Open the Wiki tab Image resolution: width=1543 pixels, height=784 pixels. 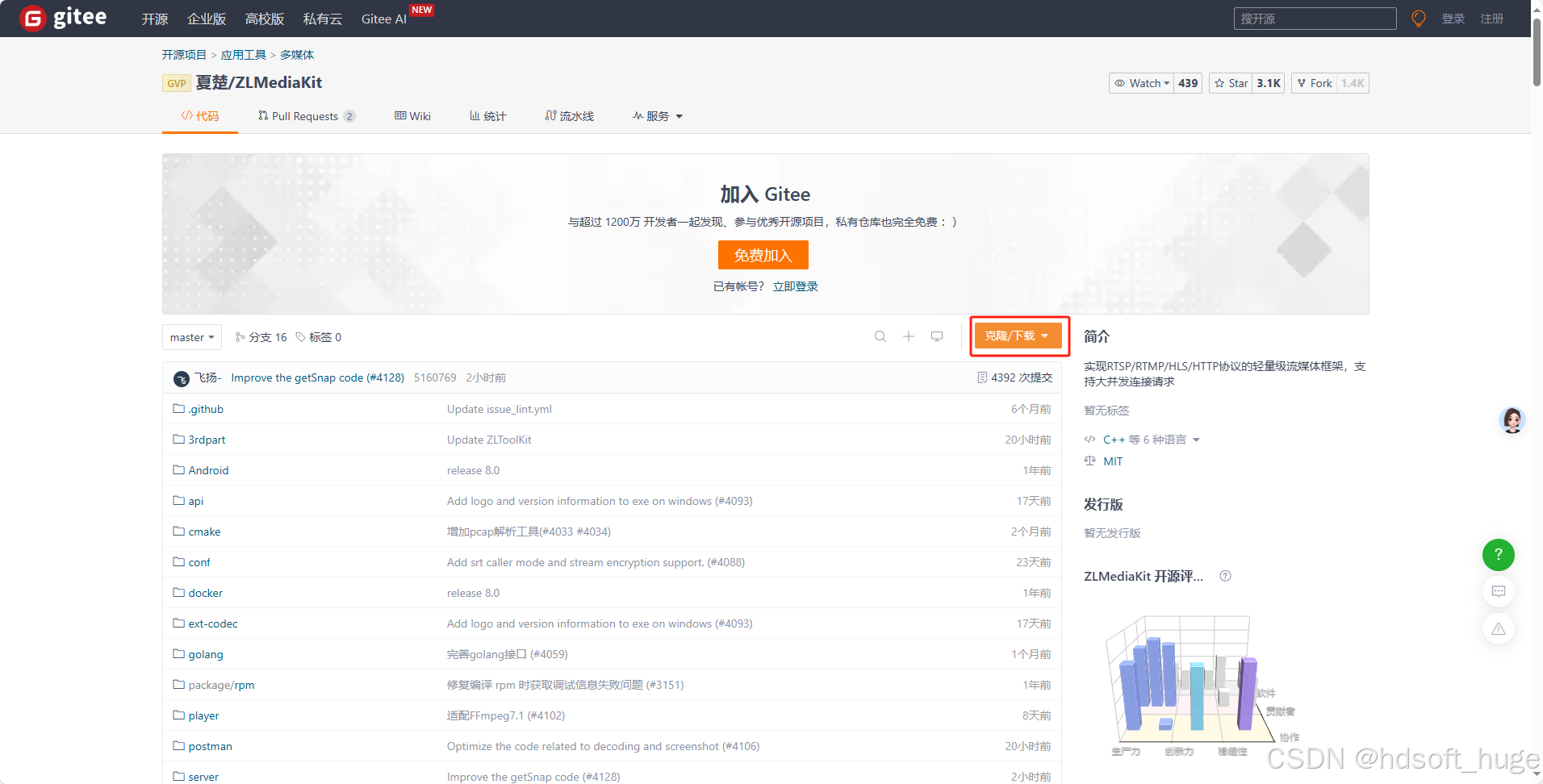pyautogui.click(x=412, y=116)
